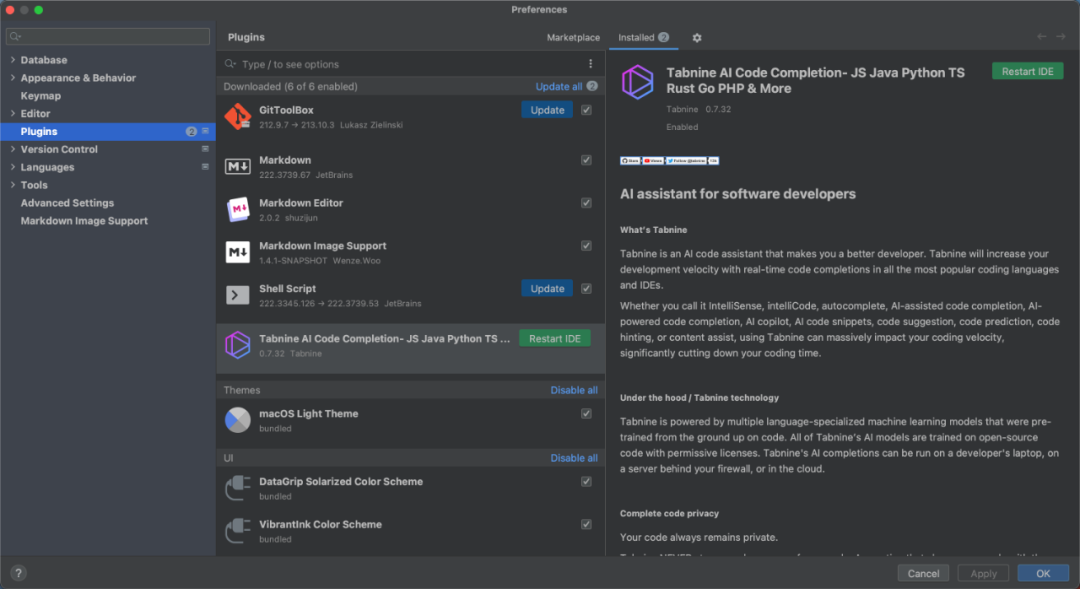The width and height of the screenshot is (1080, 589).
Task: Open the plugins gear settings menu
Action: click(x=697, y=38)
